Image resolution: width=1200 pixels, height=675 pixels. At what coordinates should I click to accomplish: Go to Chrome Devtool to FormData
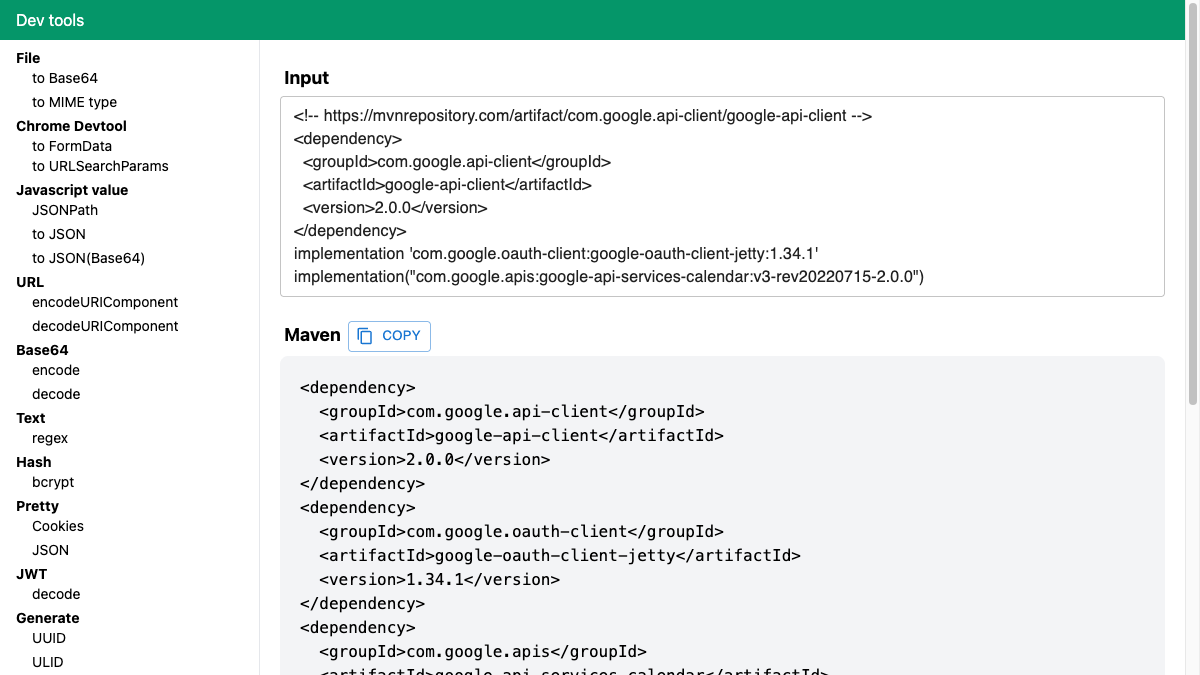tap(72, 146)
